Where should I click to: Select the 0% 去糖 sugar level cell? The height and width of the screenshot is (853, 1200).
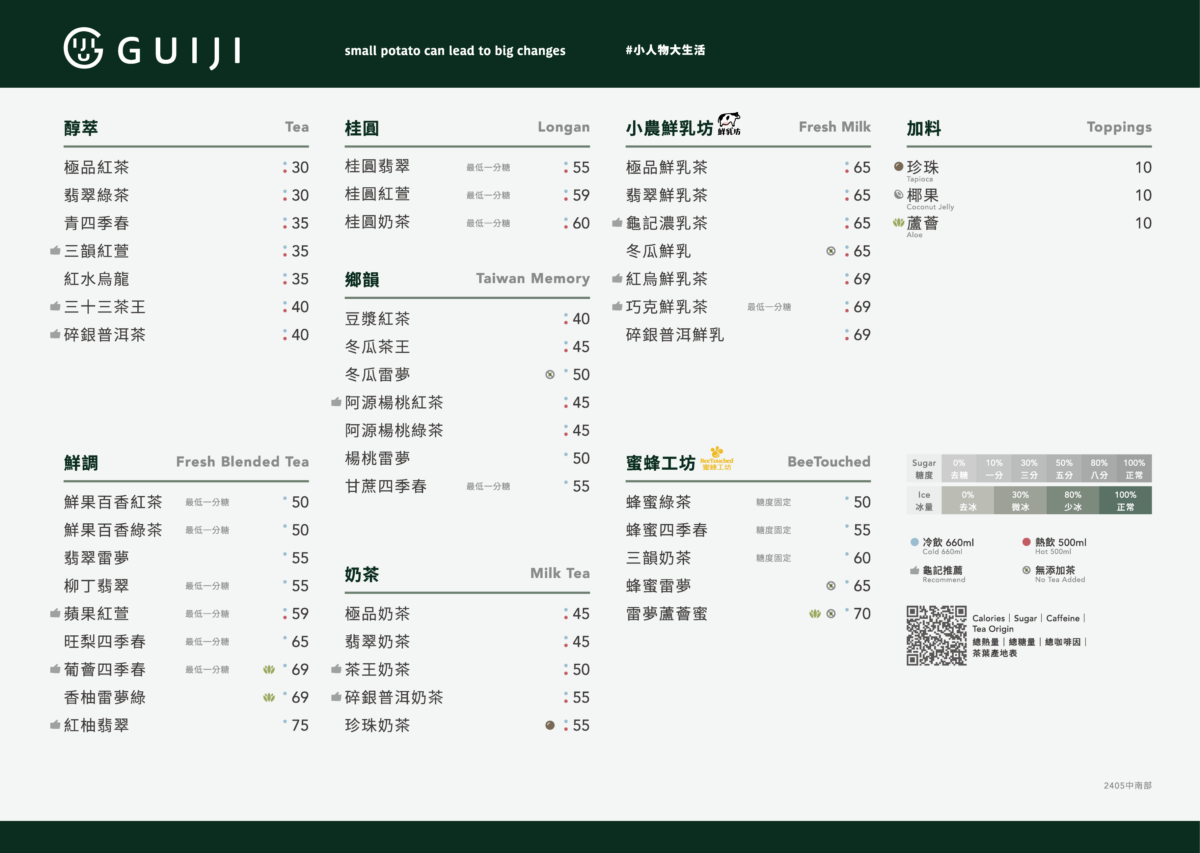tap(957, 468)
